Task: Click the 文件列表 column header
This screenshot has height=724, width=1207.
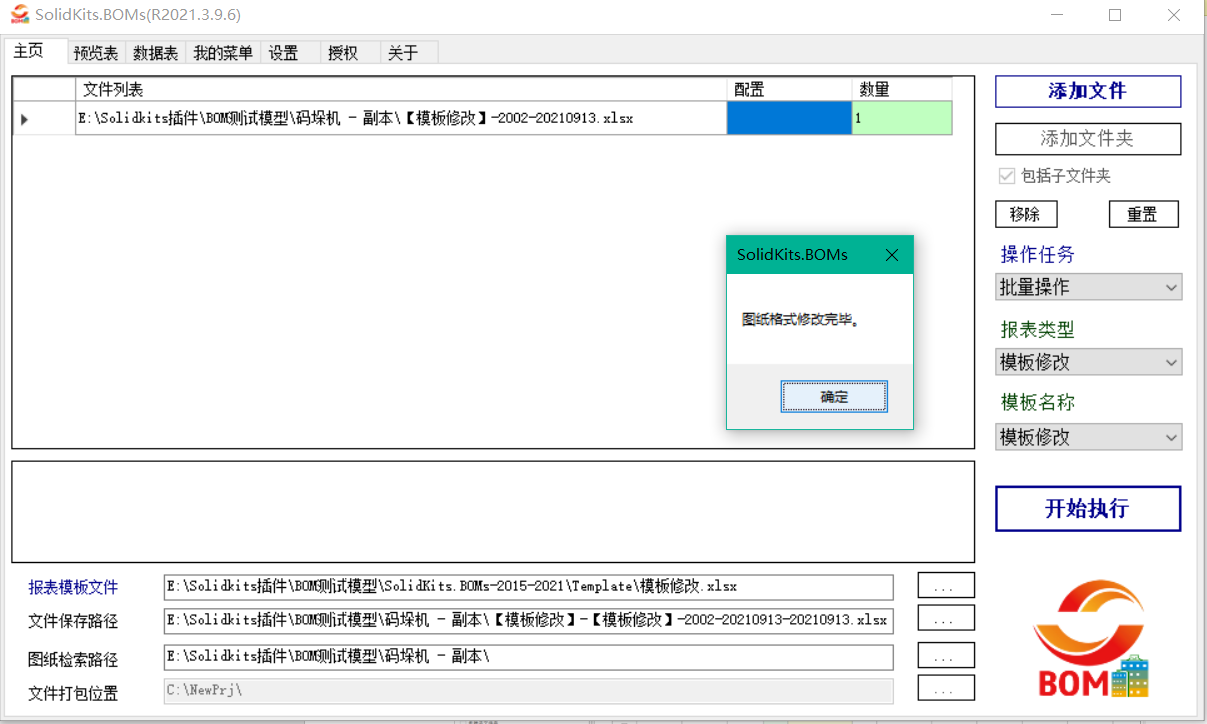Action: coord(401,90)
